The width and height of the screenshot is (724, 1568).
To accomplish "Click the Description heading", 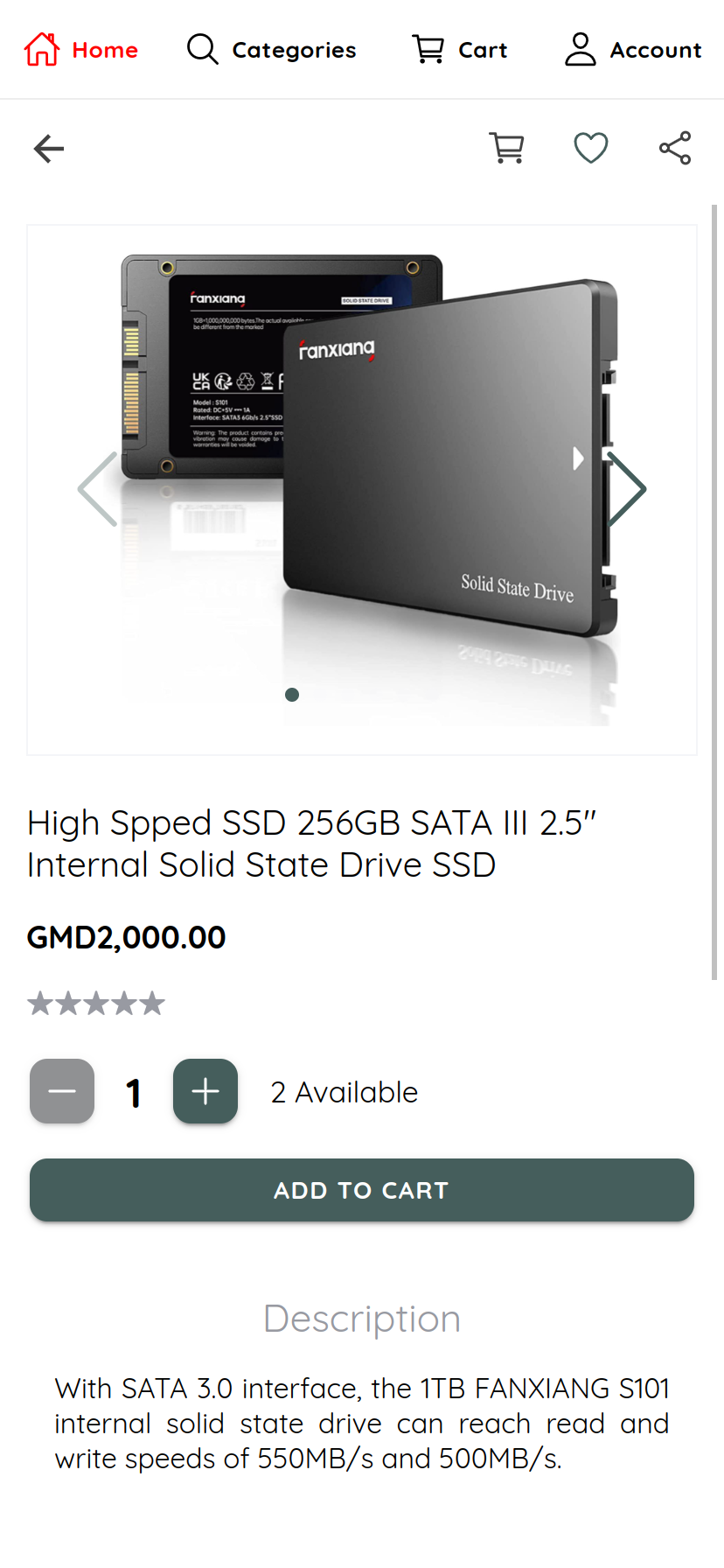I will tap(362, 1319).
